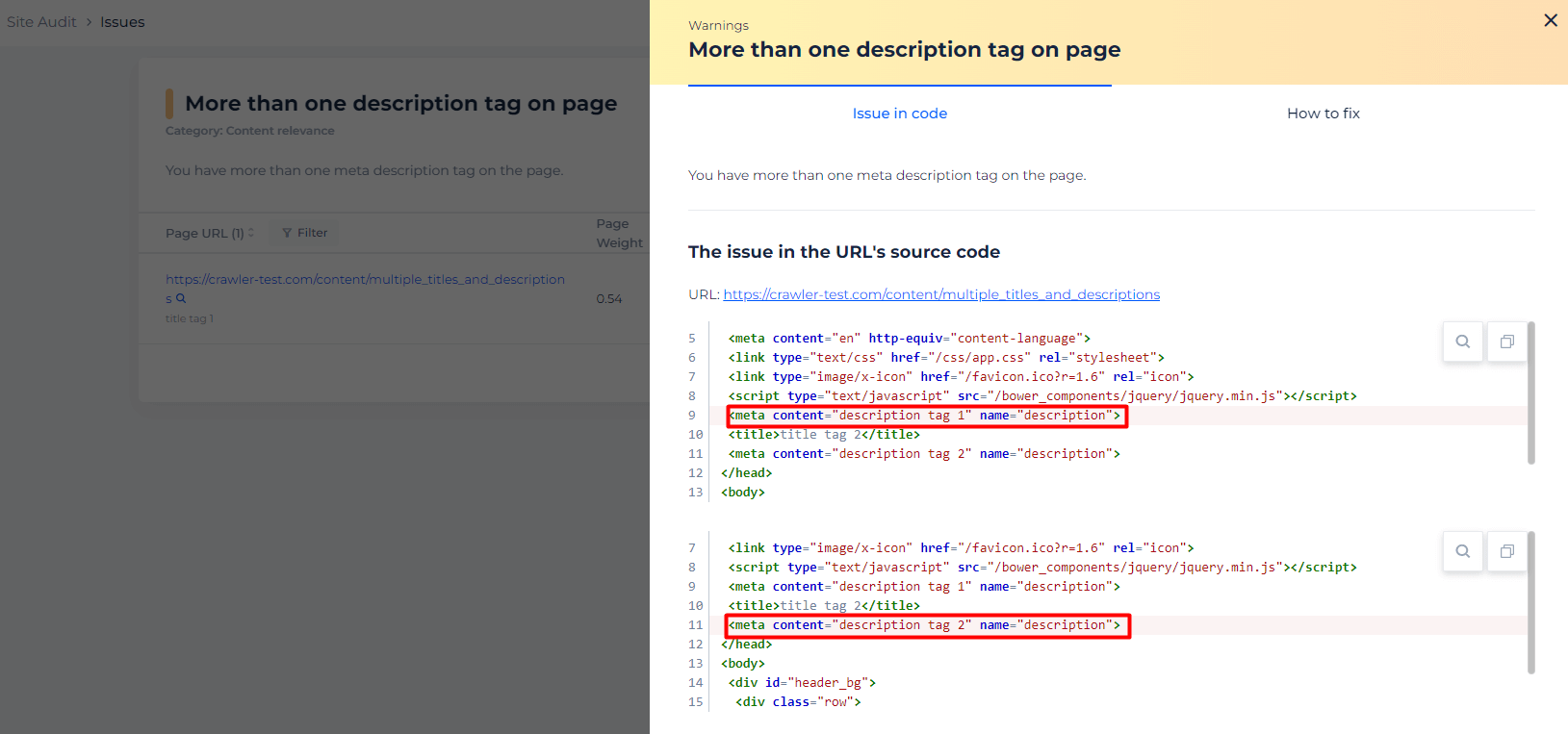
Task: Click the content-language meta line 5
Action: pyautogui.click(x=910, y=339)
